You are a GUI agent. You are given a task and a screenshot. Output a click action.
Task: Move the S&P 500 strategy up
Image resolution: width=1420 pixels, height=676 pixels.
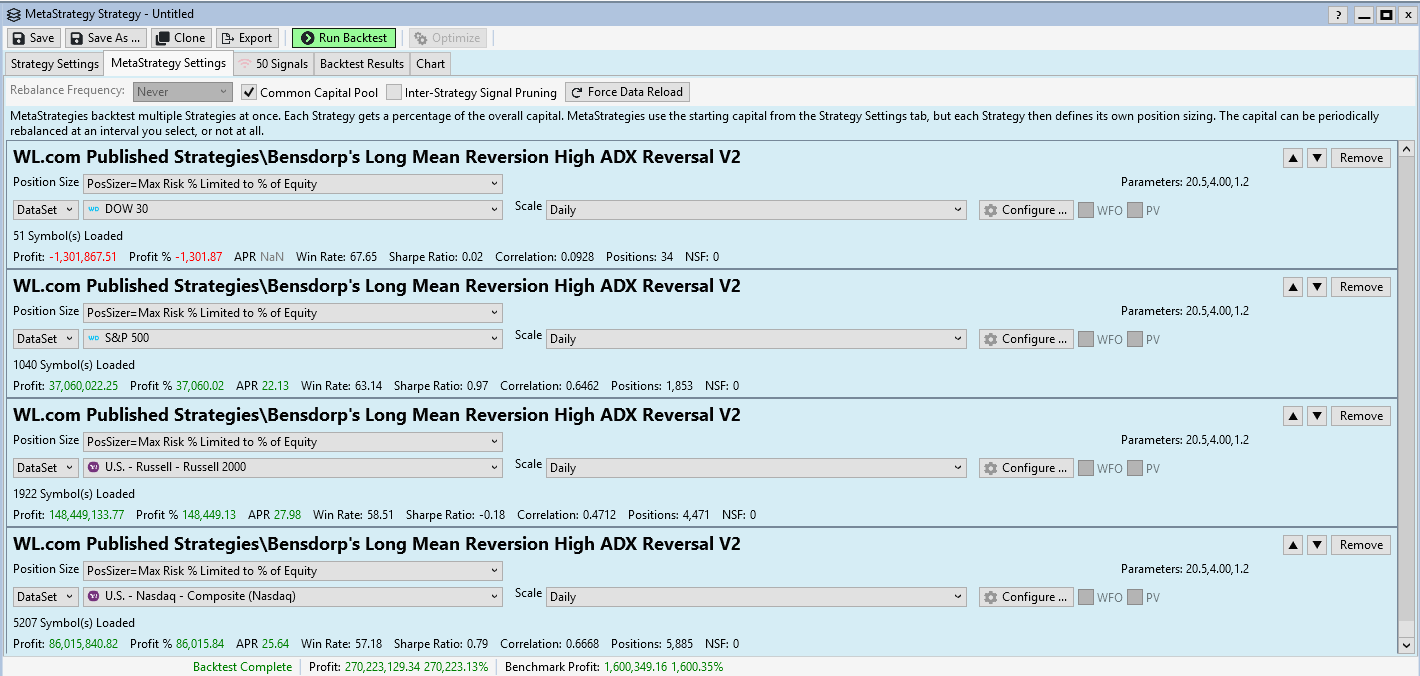tap(1293, 287)
